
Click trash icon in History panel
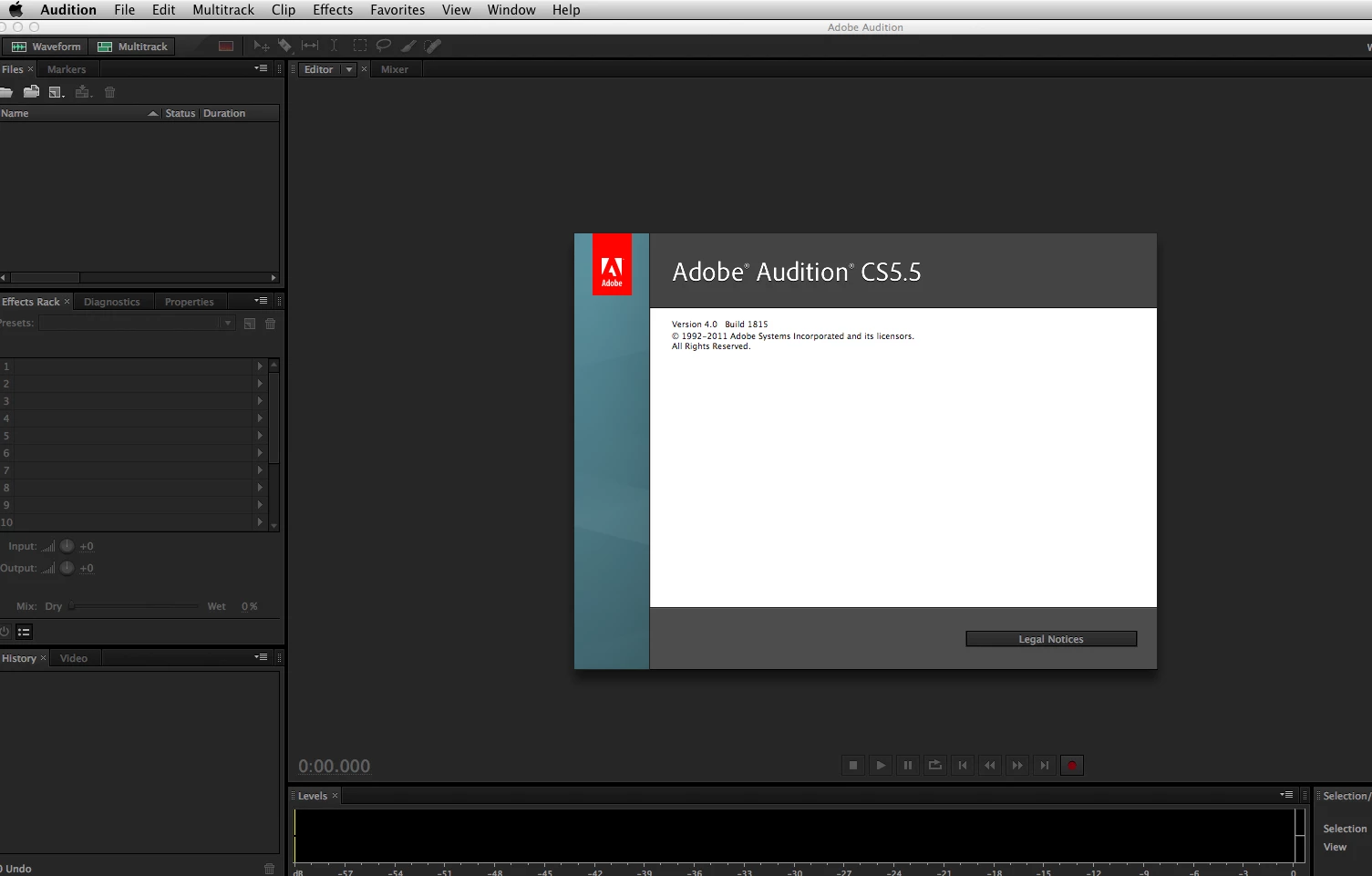click(269, 869)
